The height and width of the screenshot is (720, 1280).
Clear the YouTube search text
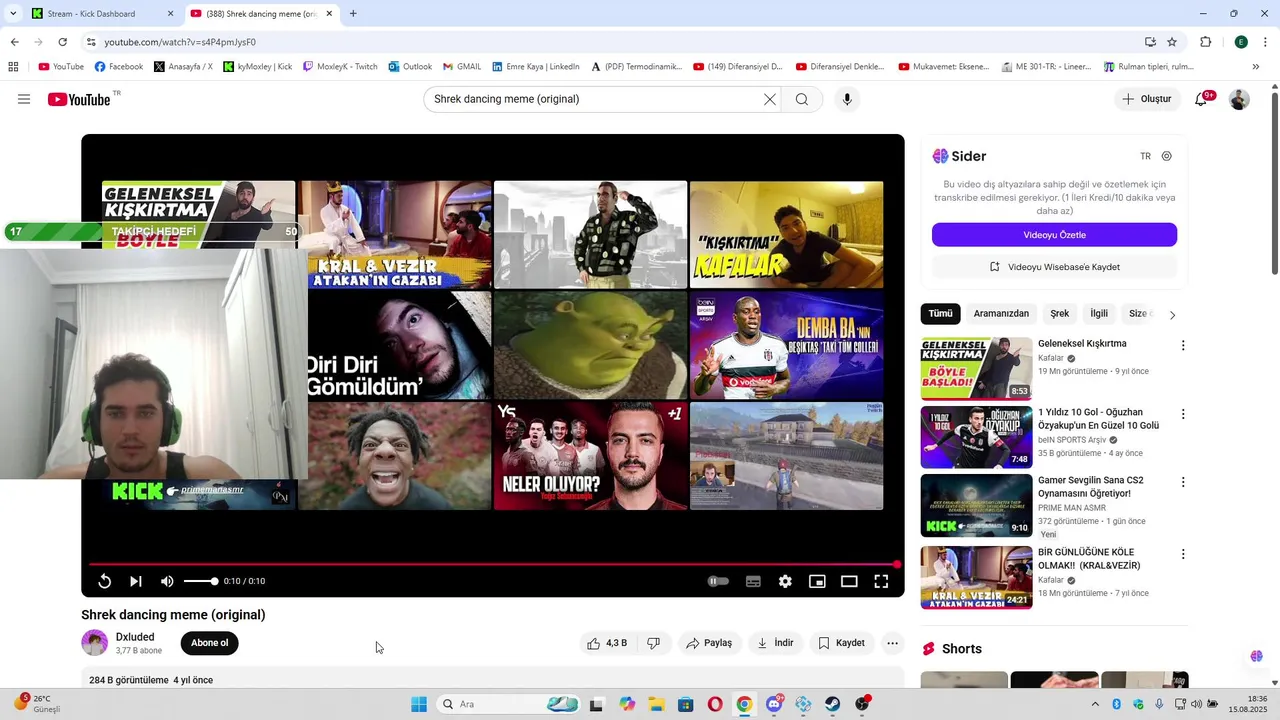(x=770, y=99)
